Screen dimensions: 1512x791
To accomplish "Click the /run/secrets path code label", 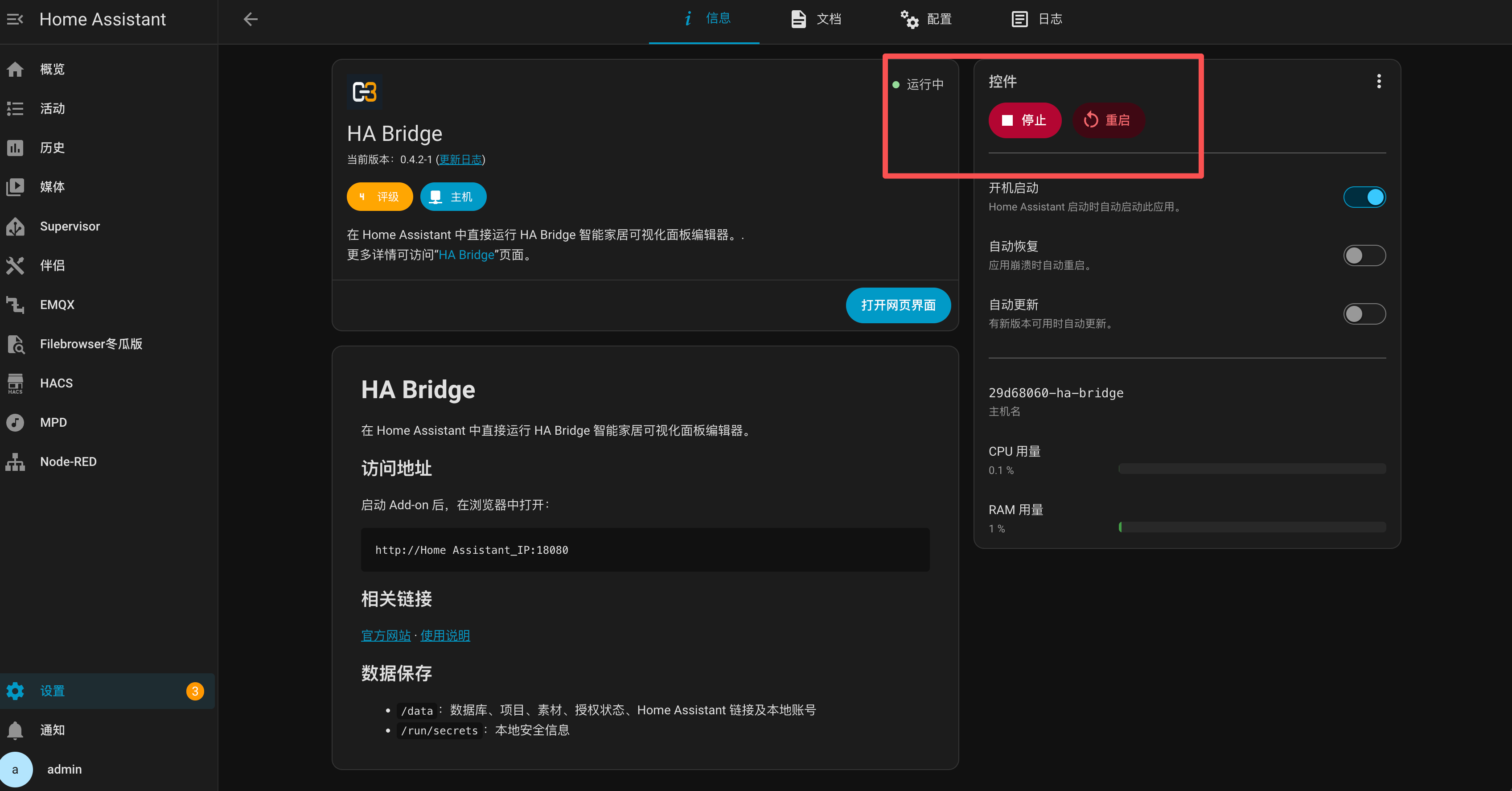I will [440, 731].
